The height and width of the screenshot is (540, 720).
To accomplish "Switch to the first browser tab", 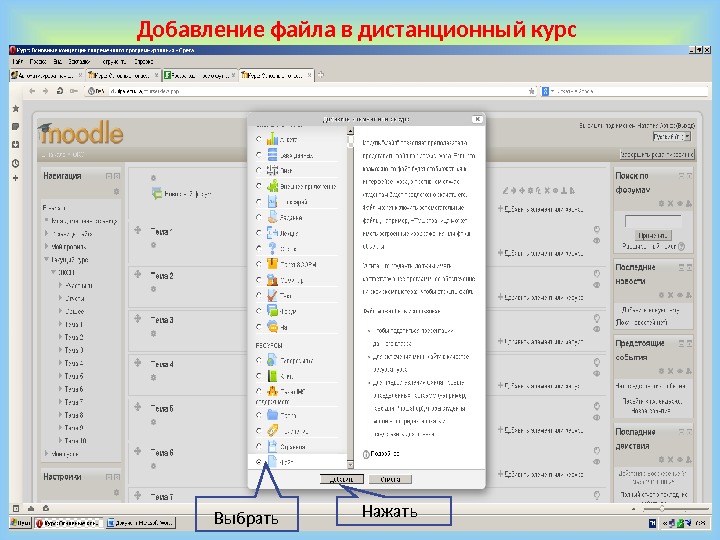I will point(46,75).
